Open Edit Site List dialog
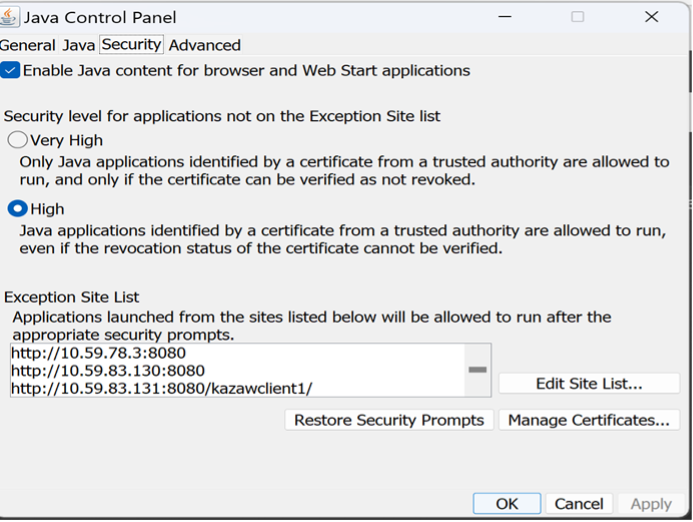 (589, 384)
